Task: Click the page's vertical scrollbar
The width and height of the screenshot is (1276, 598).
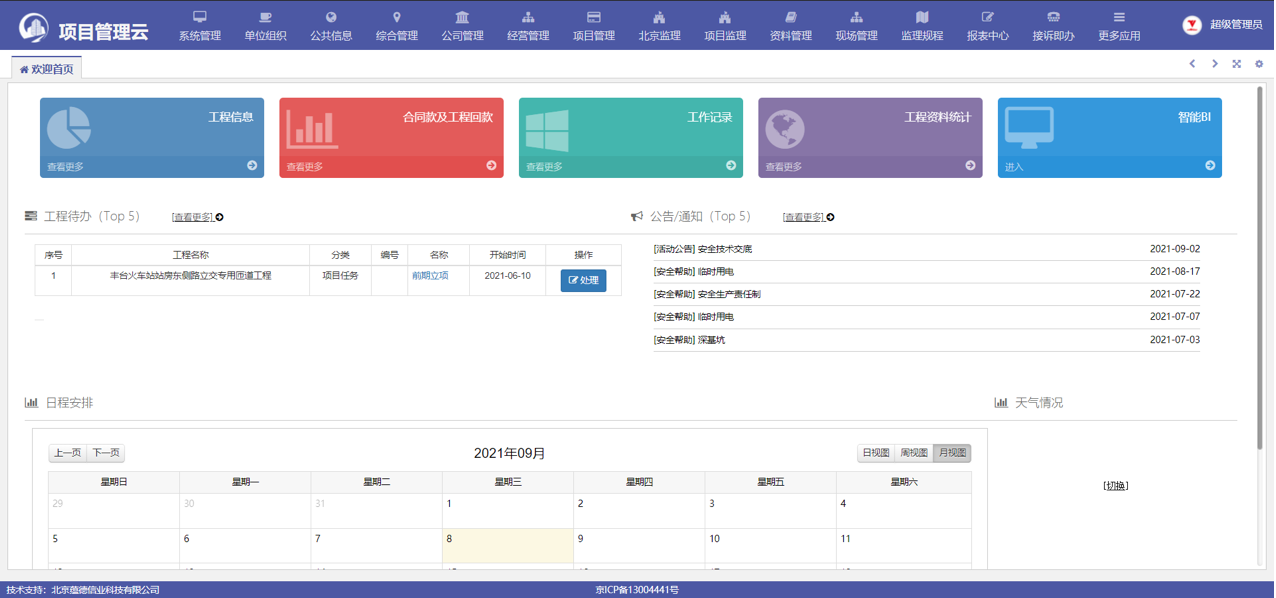Action: click(1259, 270)
